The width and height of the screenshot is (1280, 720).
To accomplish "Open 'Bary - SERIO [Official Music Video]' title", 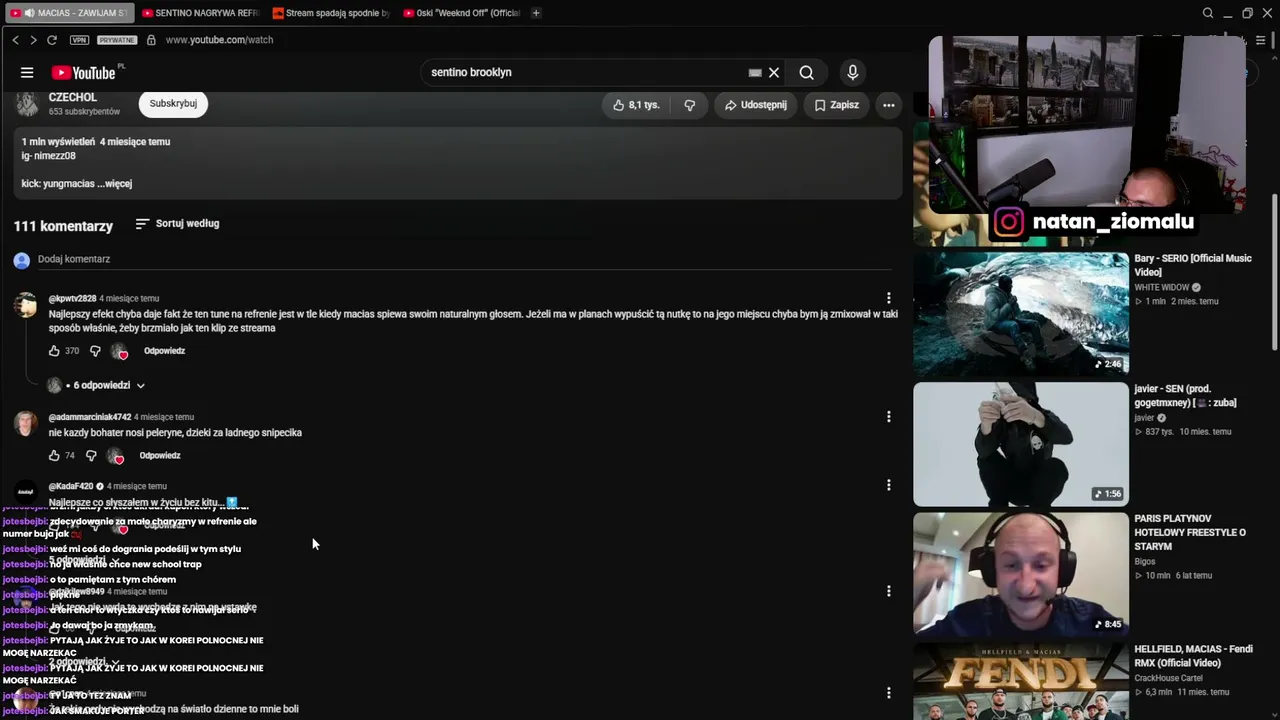I will tap(1193, 265).
